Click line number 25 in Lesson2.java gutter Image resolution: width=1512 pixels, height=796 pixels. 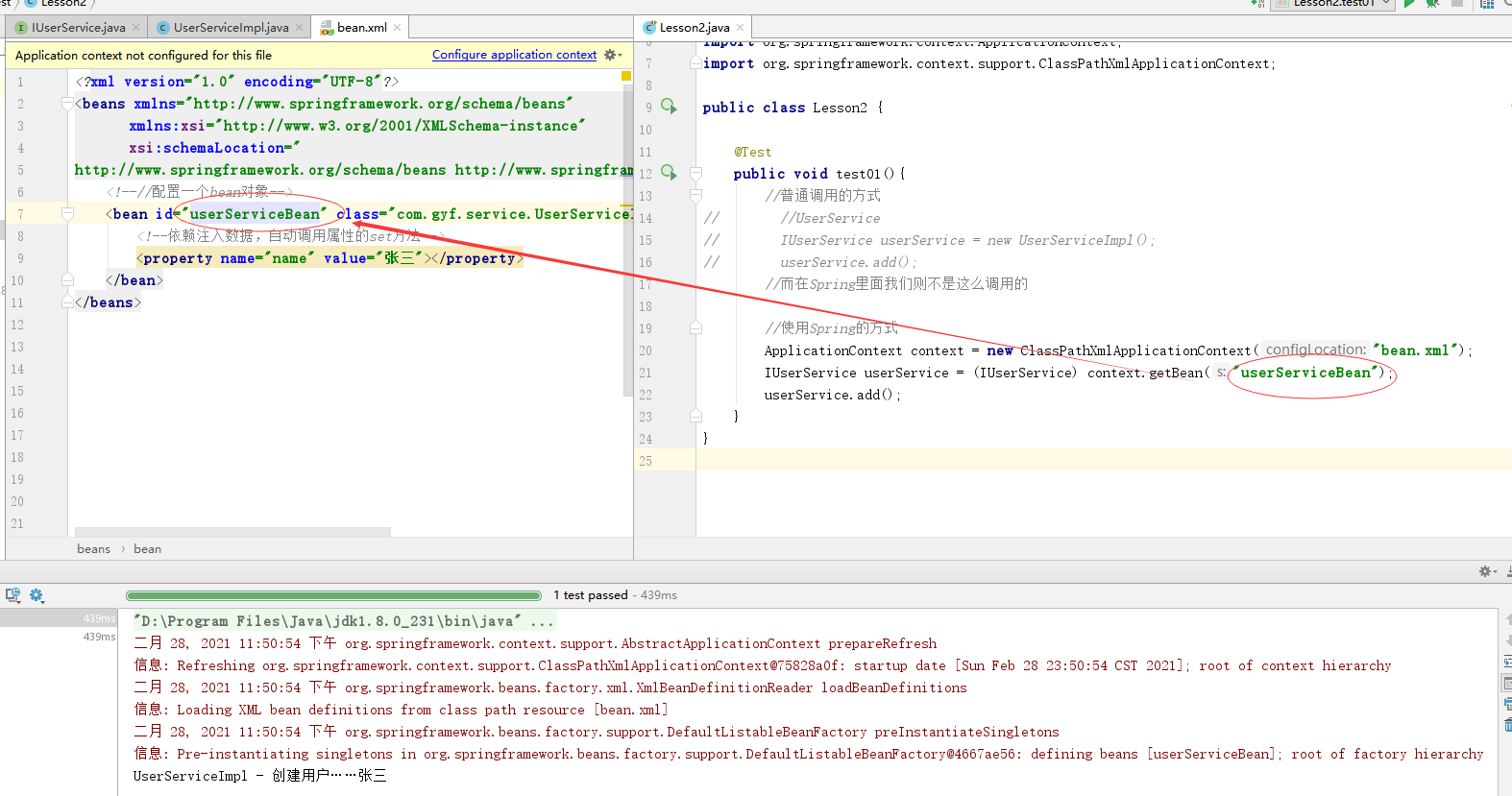coord(646,461)
